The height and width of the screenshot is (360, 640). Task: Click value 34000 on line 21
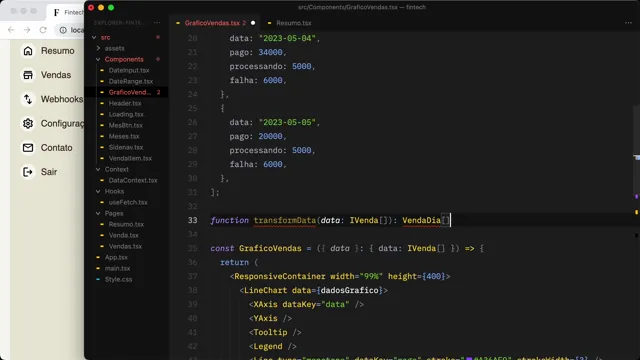270,52
